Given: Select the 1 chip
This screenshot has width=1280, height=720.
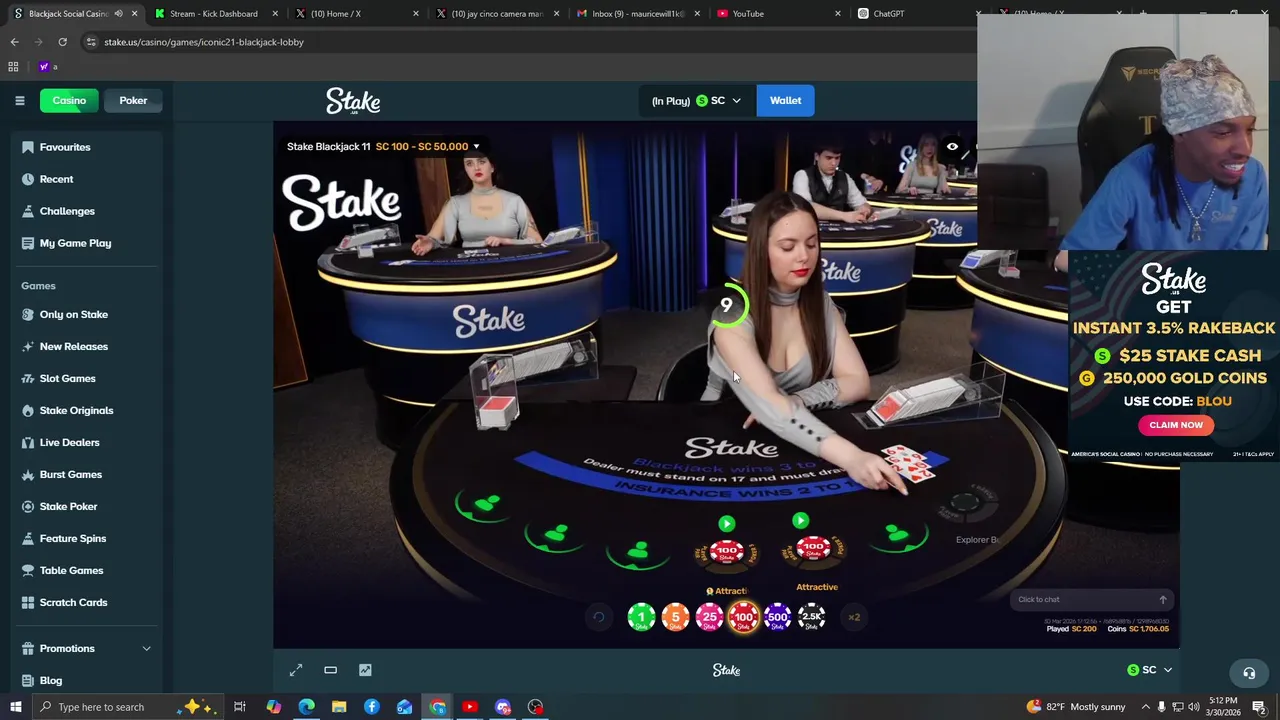Looking at the screenshot, I should tap(641, 617).
